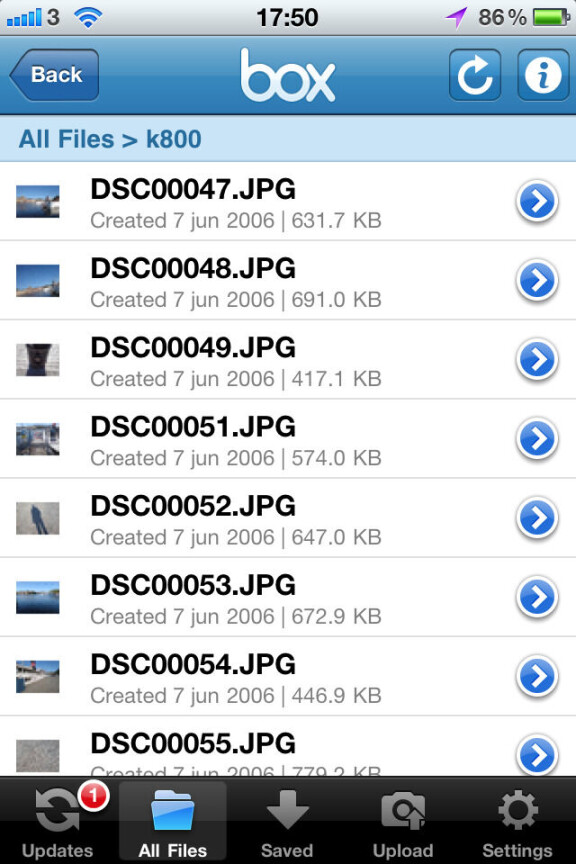Image resolution: width=576 pixels, height=864 pixels.
Task: Select the DSC00048.JPG thumbnail
Action: pyautogui.click(x=37, y=280)
